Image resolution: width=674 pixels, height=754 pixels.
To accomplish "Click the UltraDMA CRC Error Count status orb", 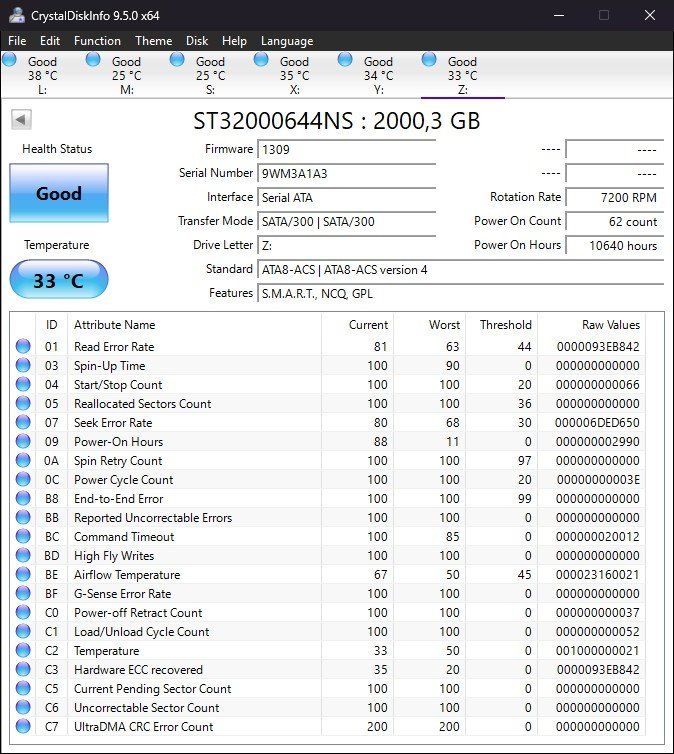I will pos(23,727).
